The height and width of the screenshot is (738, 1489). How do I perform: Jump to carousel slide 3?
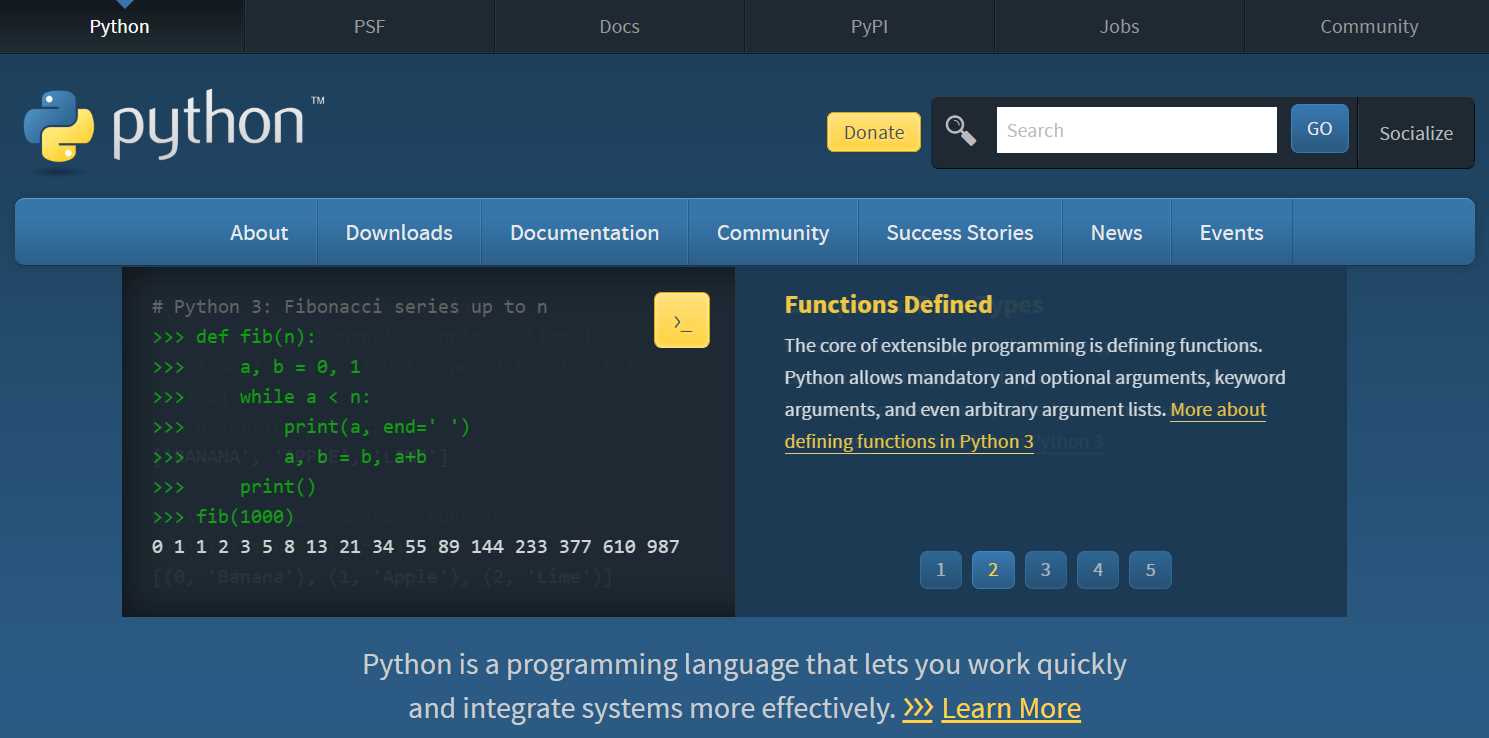point(1045,569)
